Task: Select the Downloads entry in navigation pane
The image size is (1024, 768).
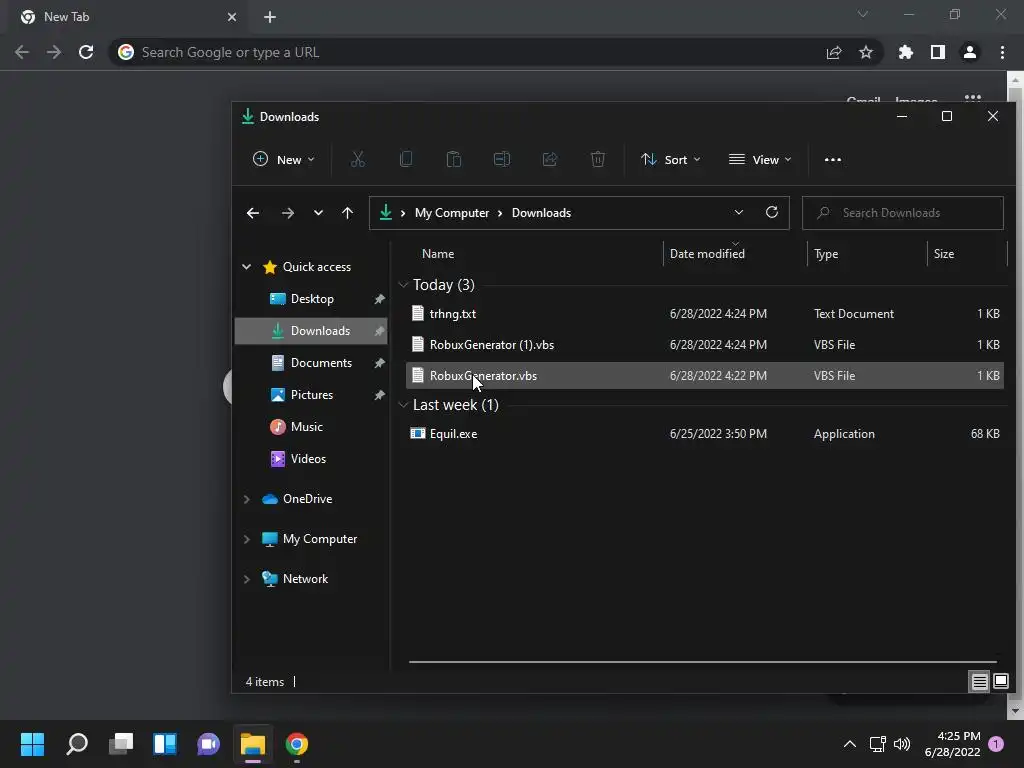Action: [311, 330]
